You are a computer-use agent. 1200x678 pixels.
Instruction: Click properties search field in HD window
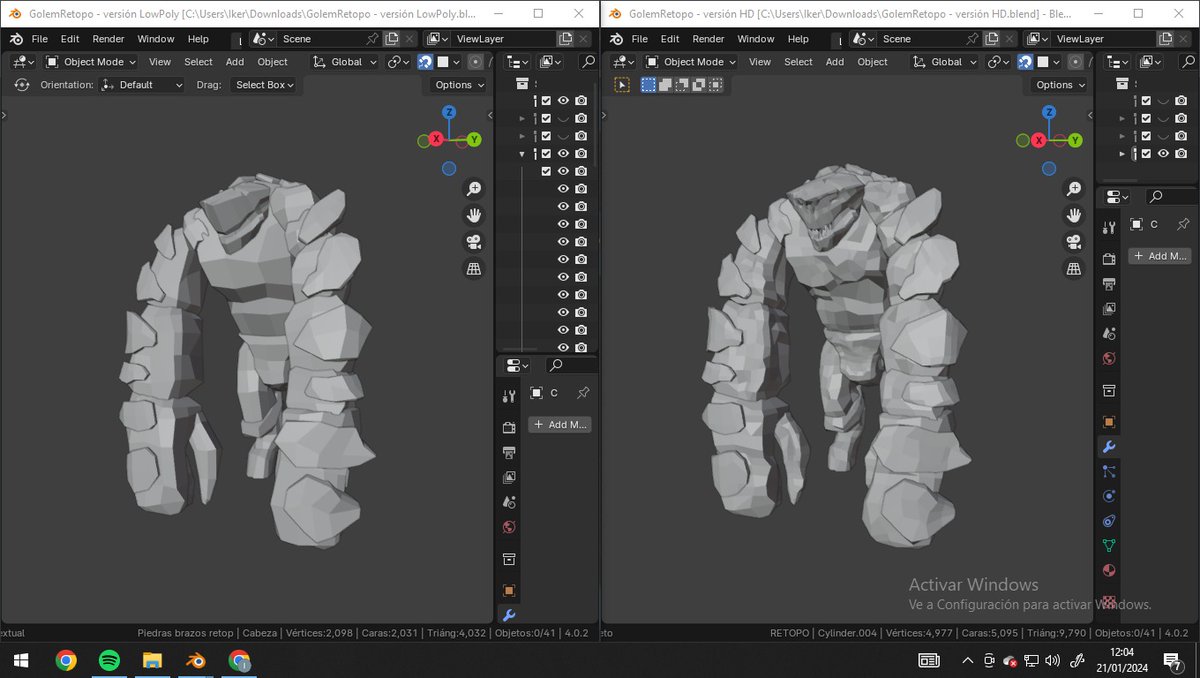[x=1170, y=197]
